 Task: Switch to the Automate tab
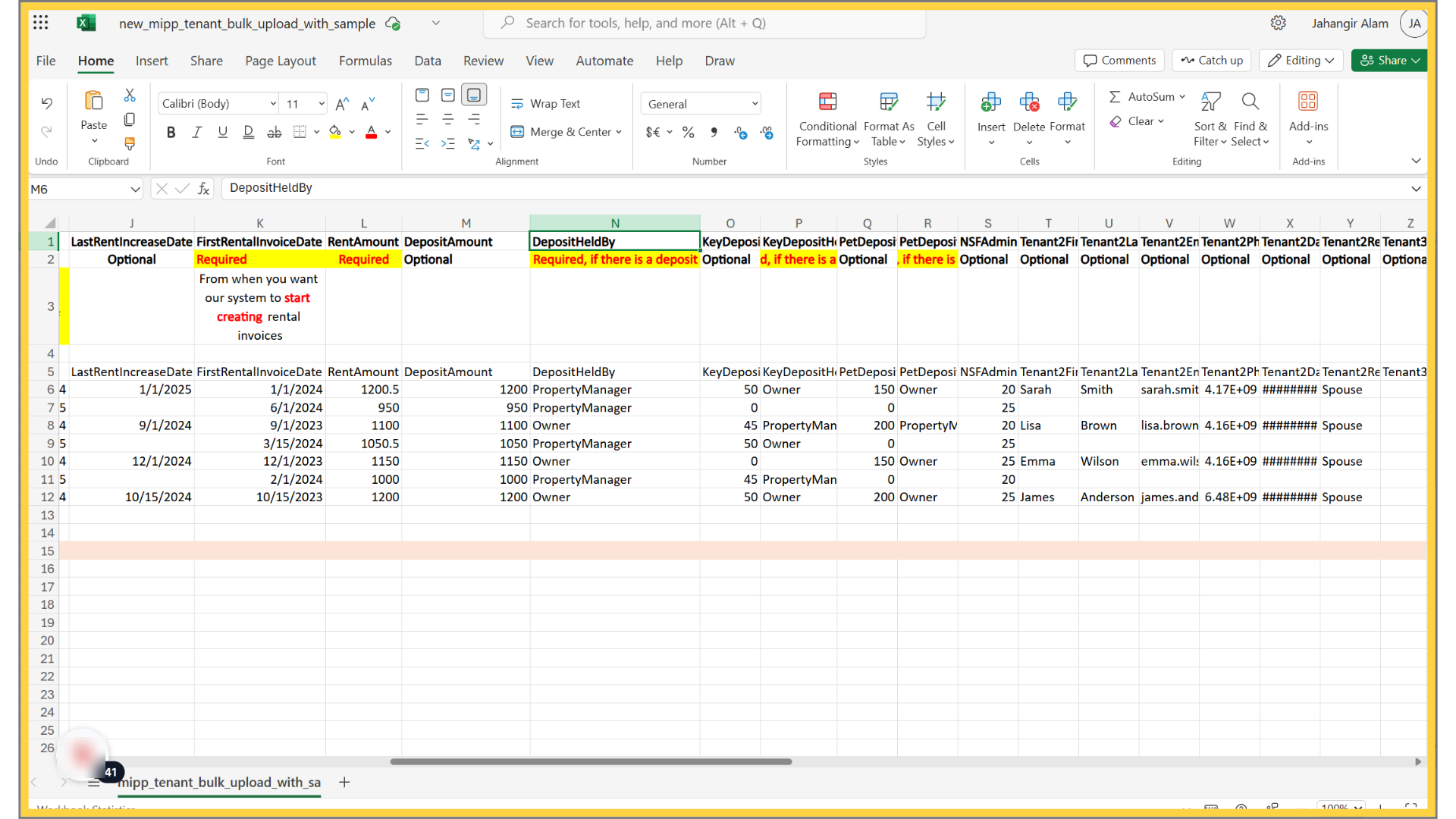point(604,61)
